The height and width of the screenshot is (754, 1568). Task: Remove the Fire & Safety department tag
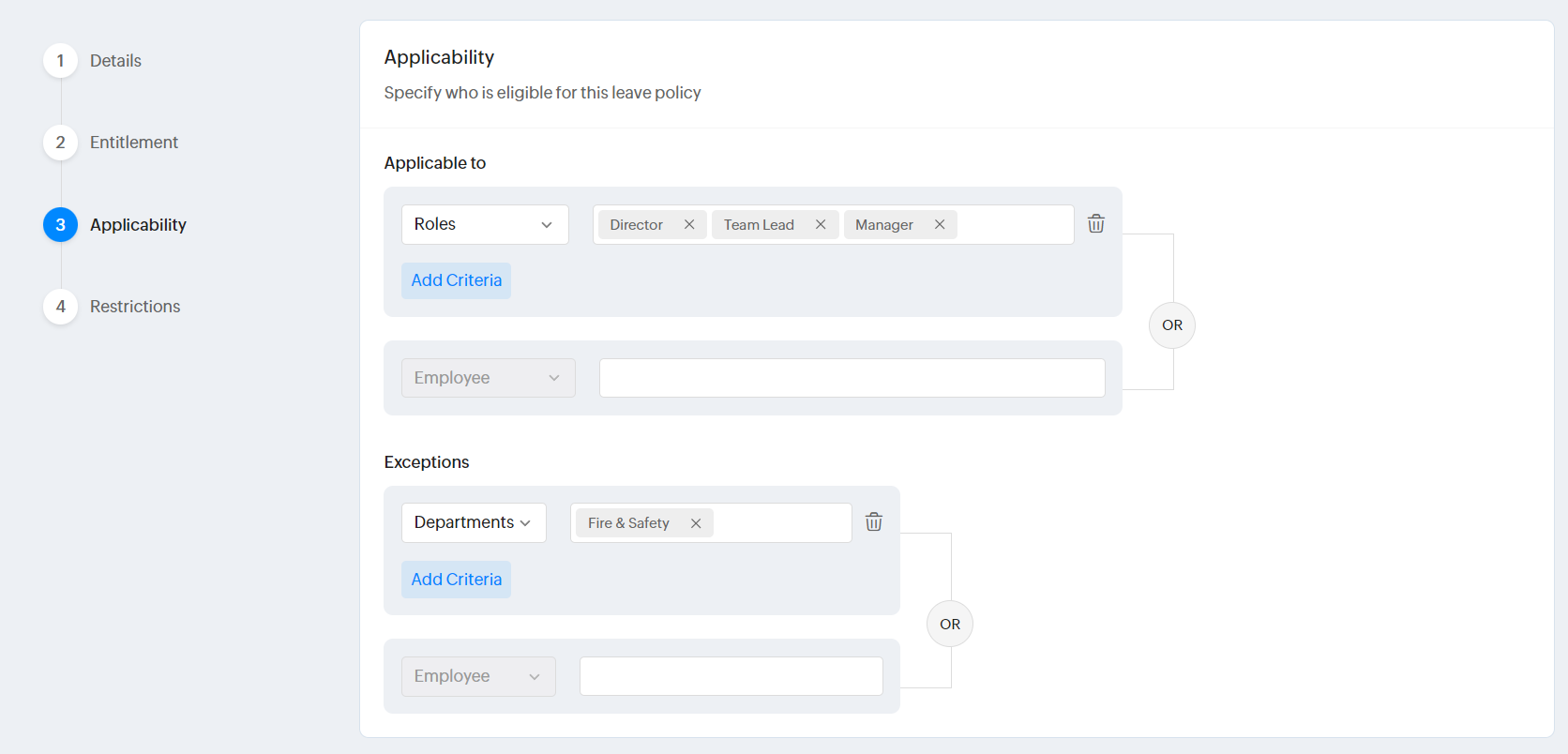tap(696, 523)
